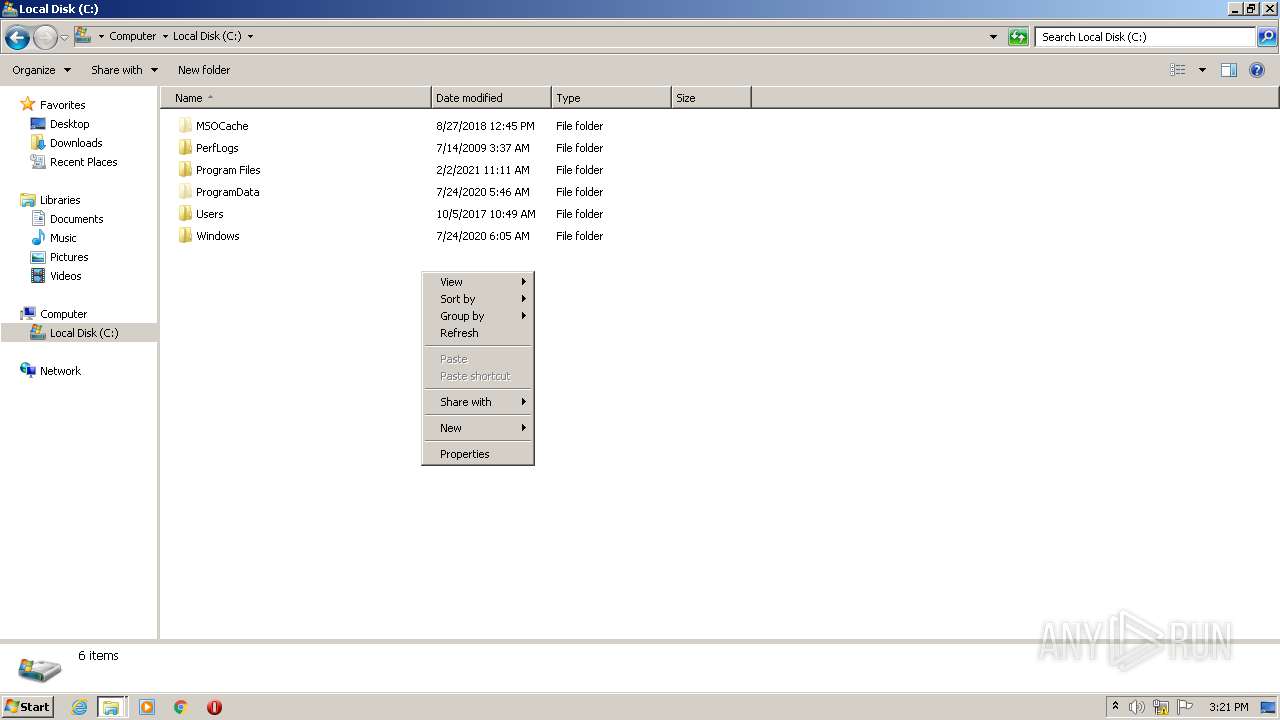Click the 3:21 PM clock
This screenshot has height=720, width=1280.
tap(1228, 707)
